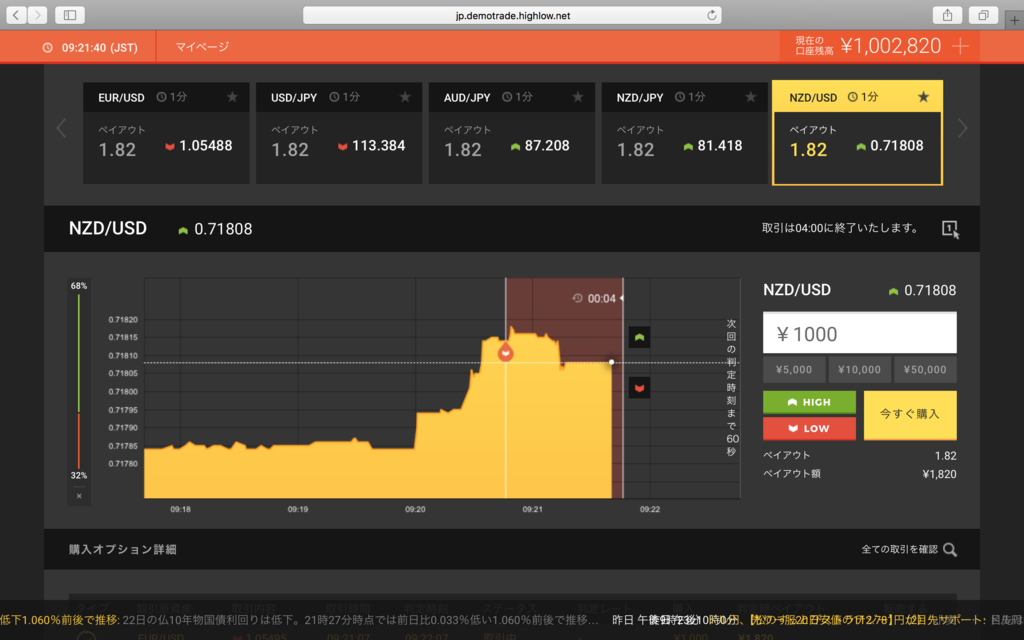
Task: Set amount to ¥5,000
Action: (x=794, y=370)
